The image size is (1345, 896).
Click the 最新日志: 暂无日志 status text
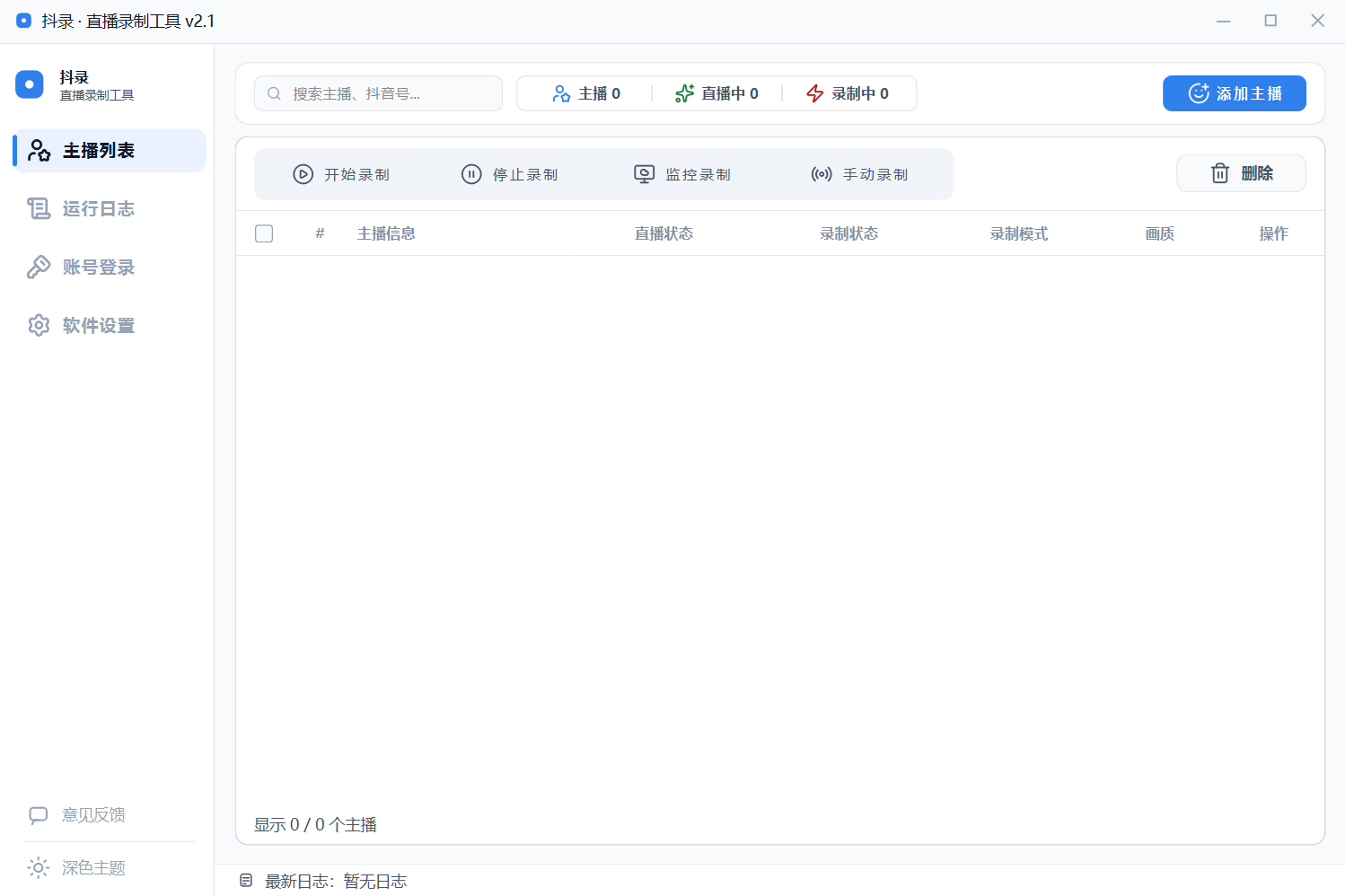point(336,882)
